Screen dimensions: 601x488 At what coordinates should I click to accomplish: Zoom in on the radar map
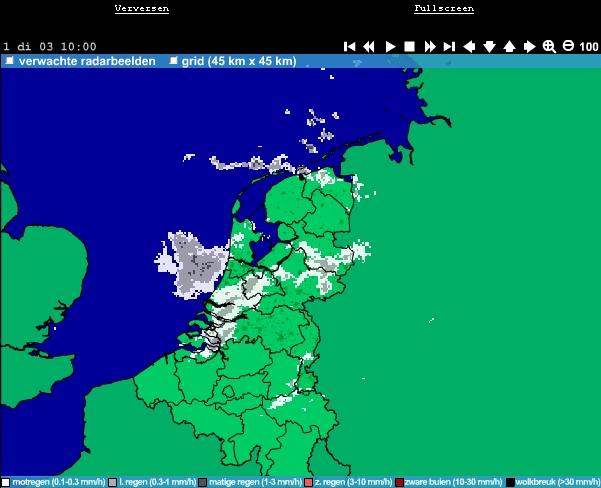pyautogui.click(x=549, y=47)
